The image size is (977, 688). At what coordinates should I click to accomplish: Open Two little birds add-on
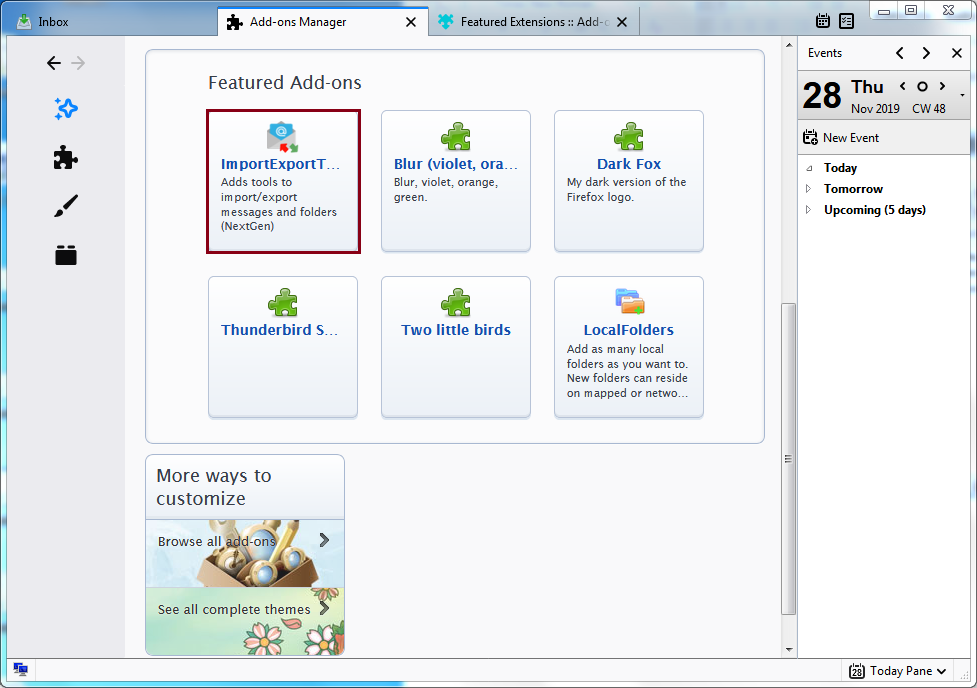tap(456, 346)
